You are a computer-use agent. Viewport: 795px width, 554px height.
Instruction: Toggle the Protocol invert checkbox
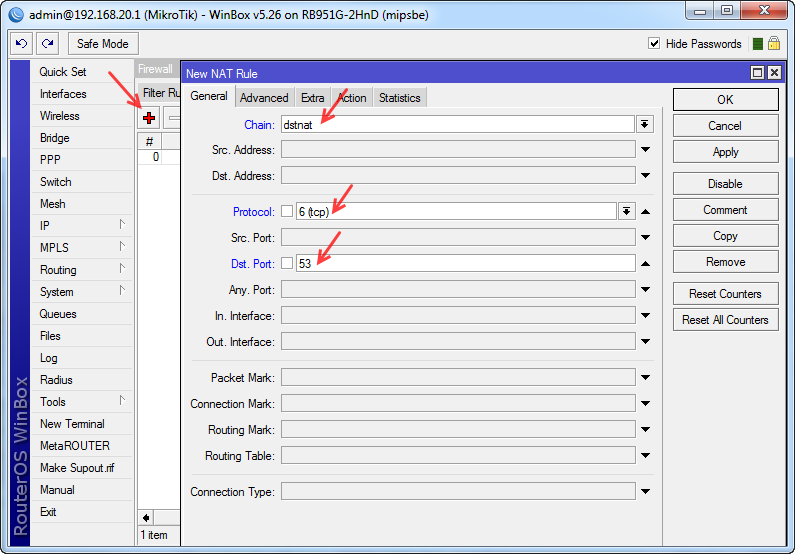pyautogui.click(x=287, y=212)
